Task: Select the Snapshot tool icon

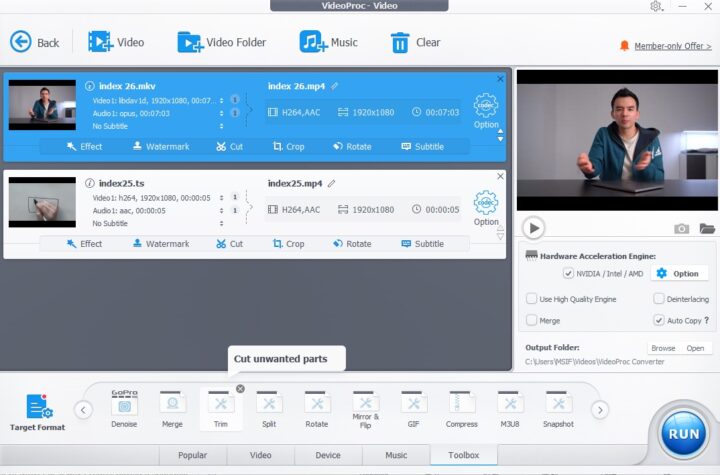Action: pos(559,404)
